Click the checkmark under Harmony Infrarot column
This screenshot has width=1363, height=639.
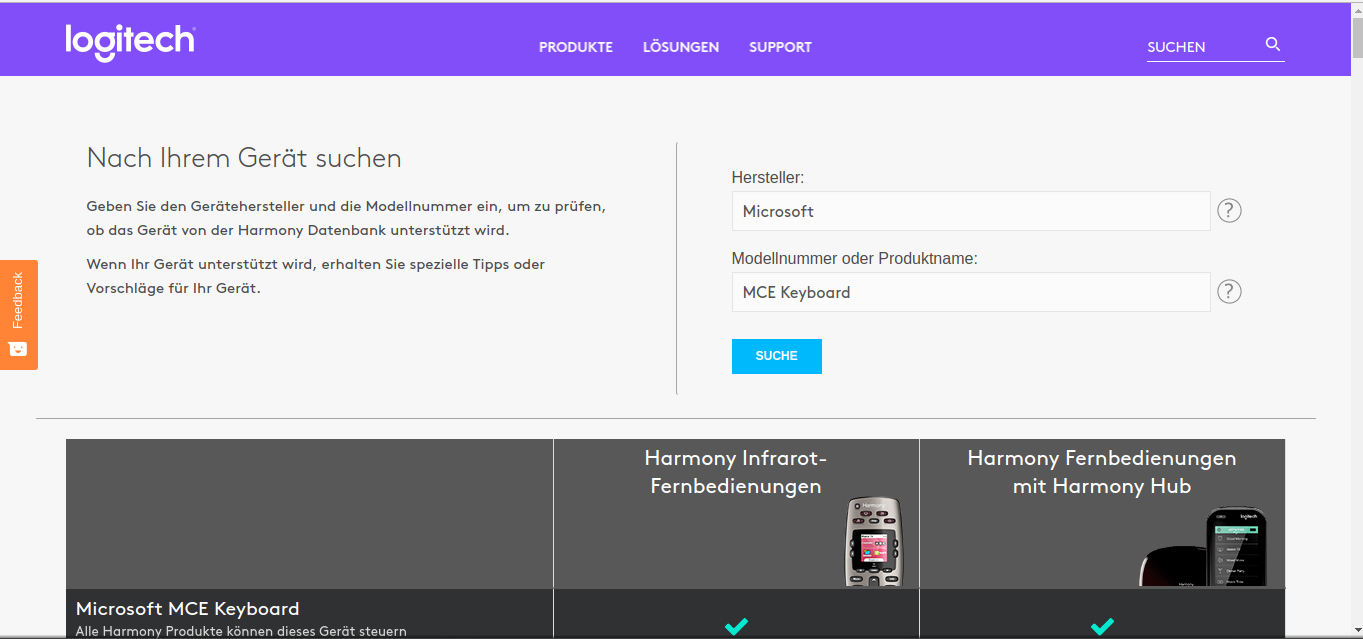click(736, 626)
